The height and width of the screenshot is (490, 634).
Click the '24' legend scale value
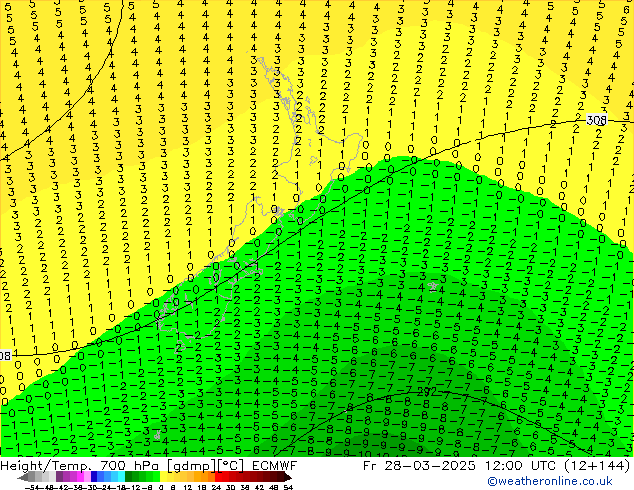coord(216,488)
